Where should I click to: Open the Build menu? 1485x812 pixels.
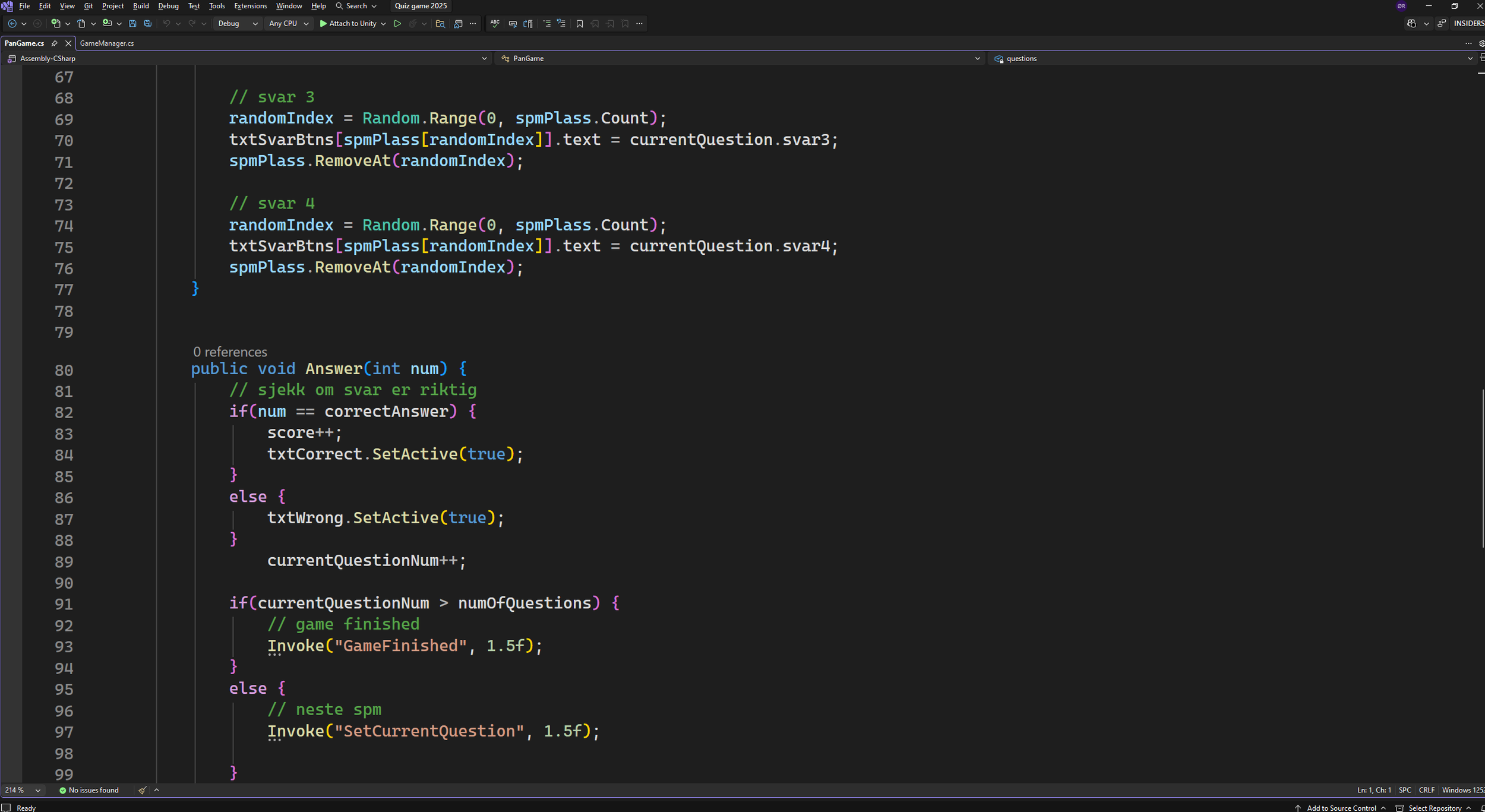pos(141,6)
